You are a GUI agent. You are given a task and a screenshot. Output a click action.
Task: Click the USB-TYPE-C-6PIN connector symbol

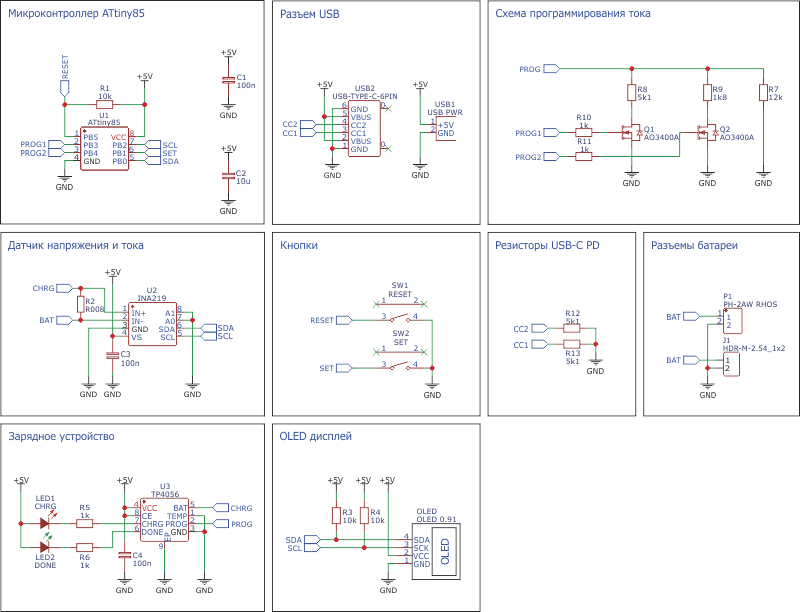point(364,129)
